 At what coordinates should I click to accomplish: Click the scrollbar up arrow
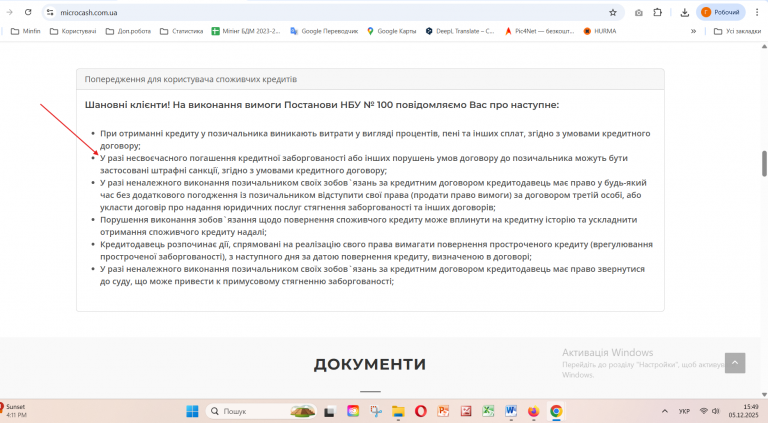point(764,47)
